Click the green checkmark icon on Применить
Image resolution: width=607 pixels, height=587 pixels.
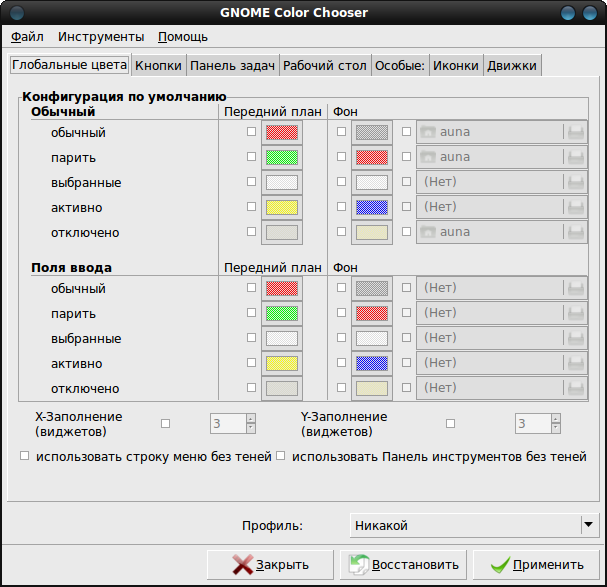pos(500,565)
